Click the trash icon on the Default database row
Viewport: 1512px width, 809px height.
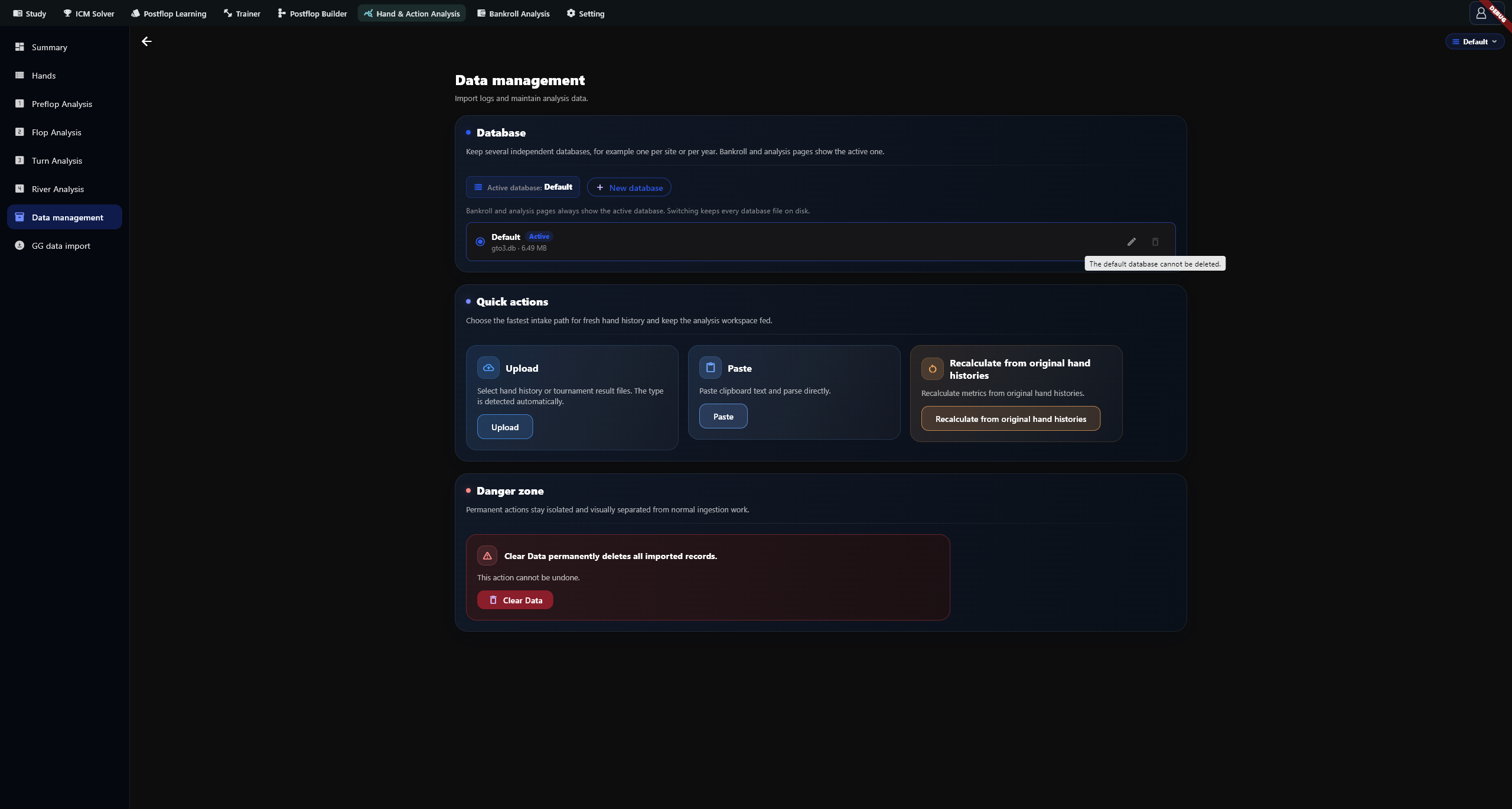point(1155,242)
